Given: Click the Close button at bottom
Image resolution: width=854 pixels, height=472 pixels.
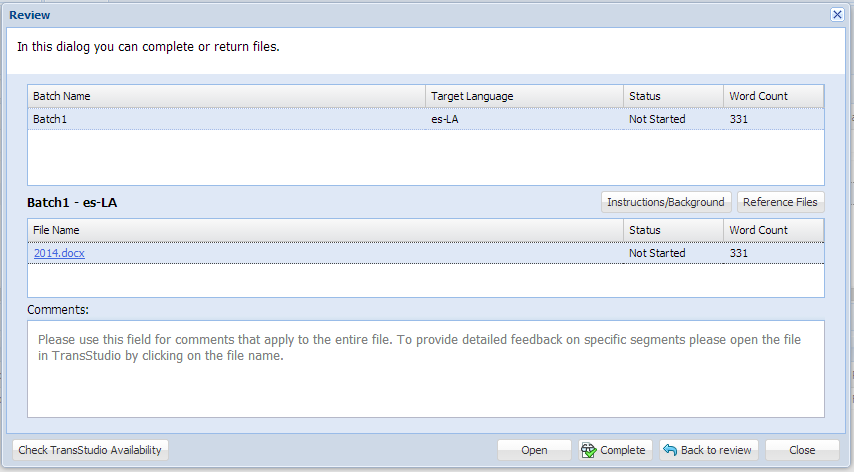Looking at the screenshot, I should pos(802,450).
